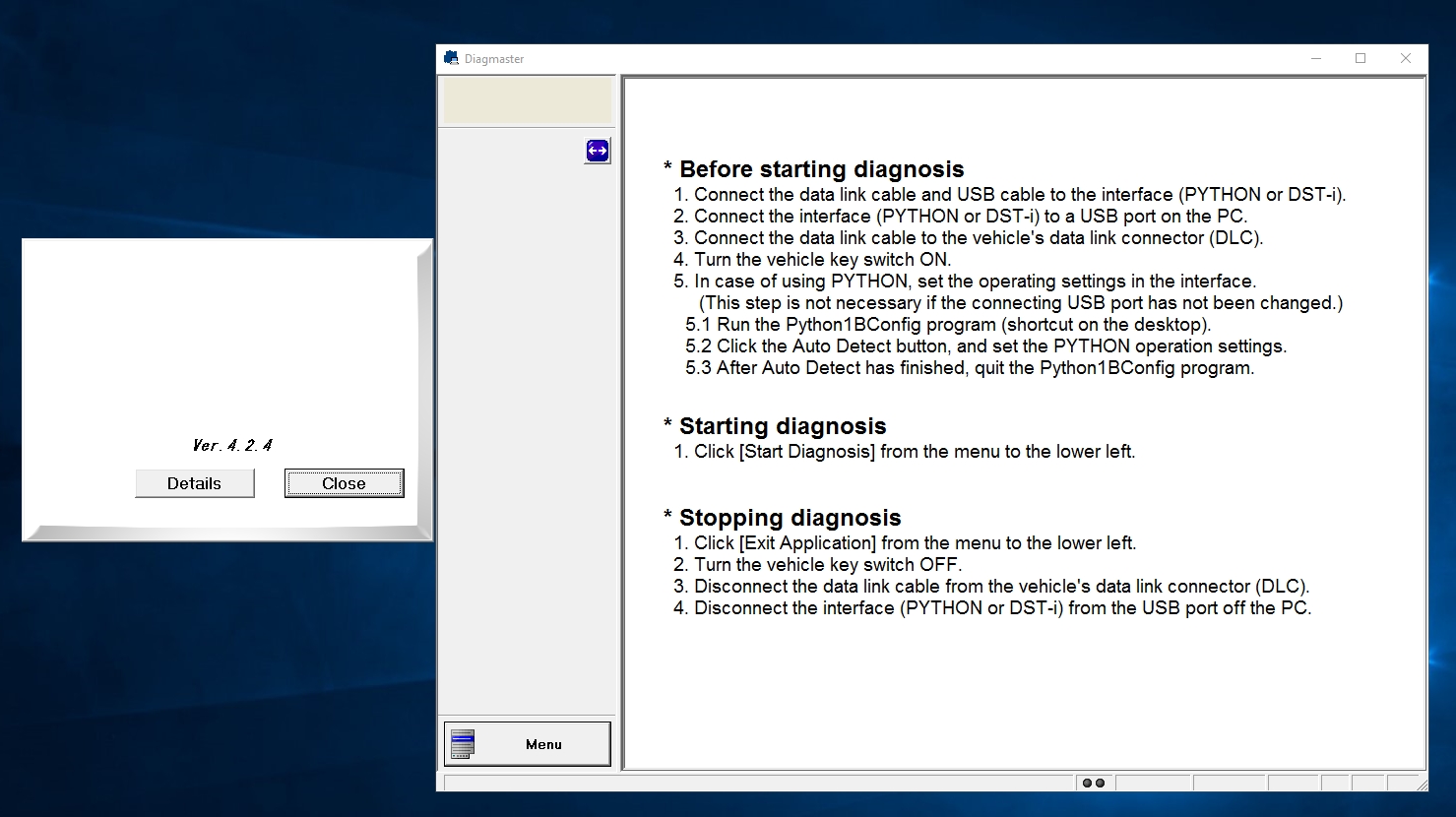Click the striped server icon on Menu bar
The width and height of the screenshot is (1456, 817).
pos(463,743)
